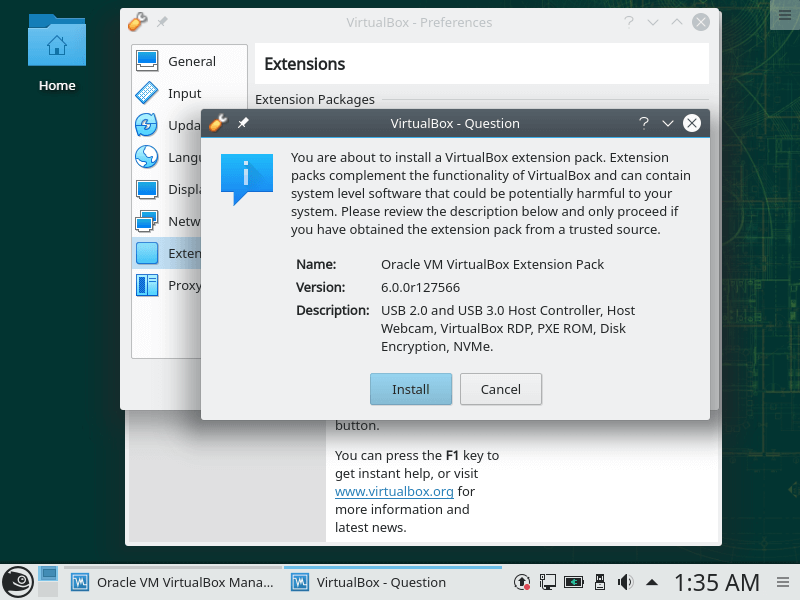Click the Preferences minimize down chevron
800x600 pixels.
coord(653,22)
